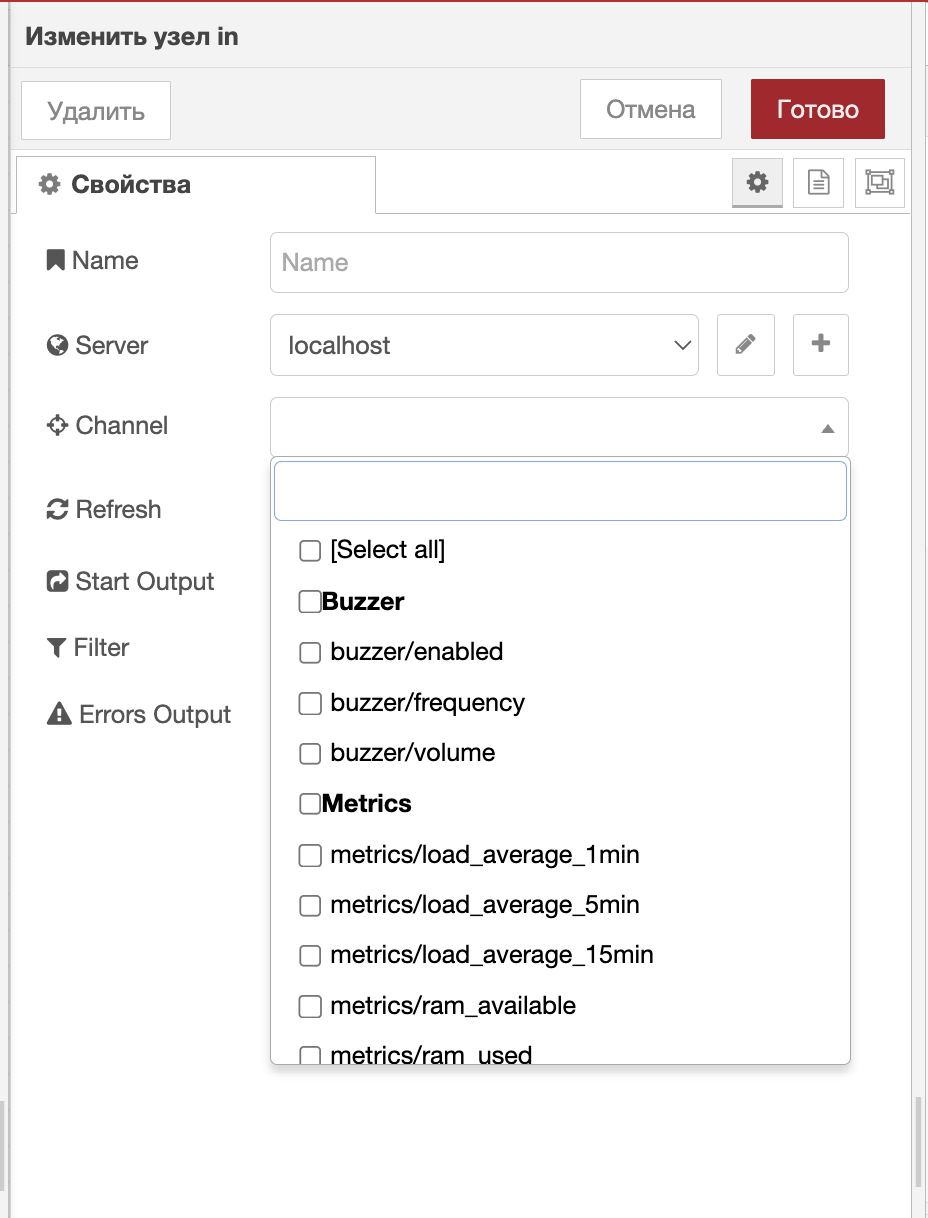Open node appearance settings icon
Screen dimensions: 928x1218
[879, 183]
